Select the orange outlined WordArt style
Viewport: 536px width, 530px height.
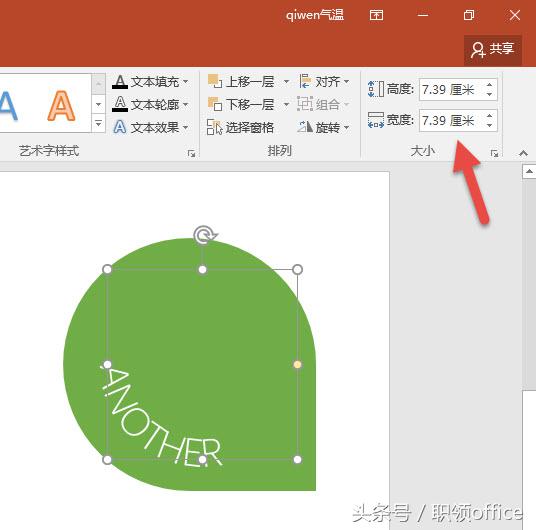pyautogui.click(x=61, y=106)
